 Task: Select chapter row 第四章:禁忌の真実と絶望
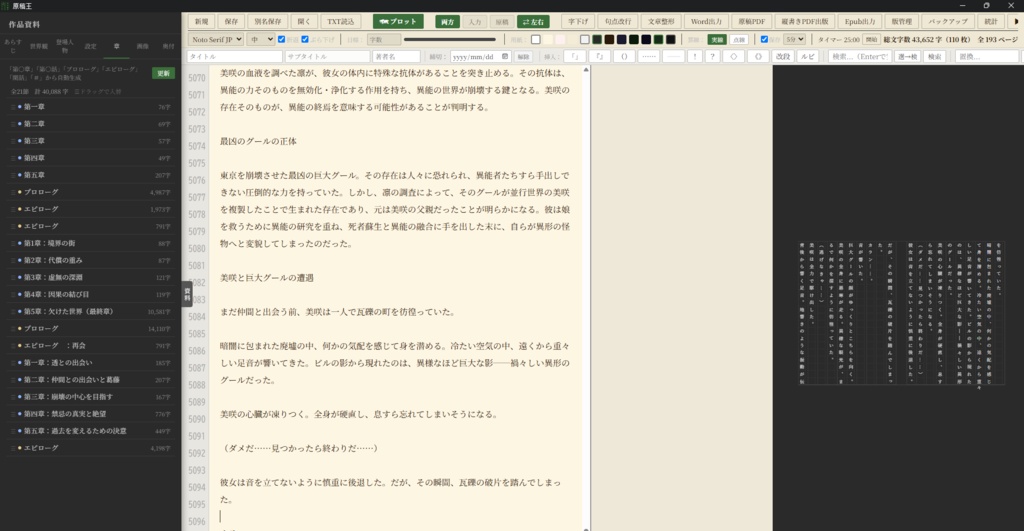click(91, 413)
